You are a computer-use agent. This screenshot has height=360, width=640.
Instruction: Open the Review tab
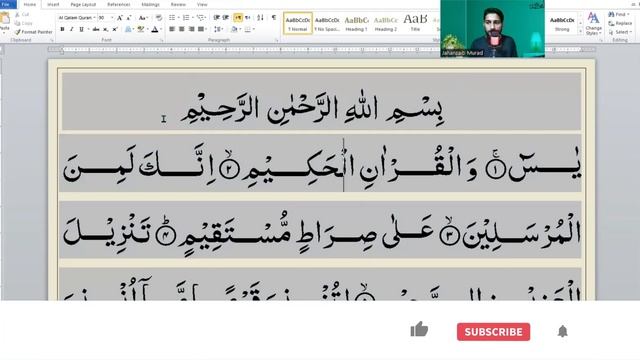click(178, 4)
